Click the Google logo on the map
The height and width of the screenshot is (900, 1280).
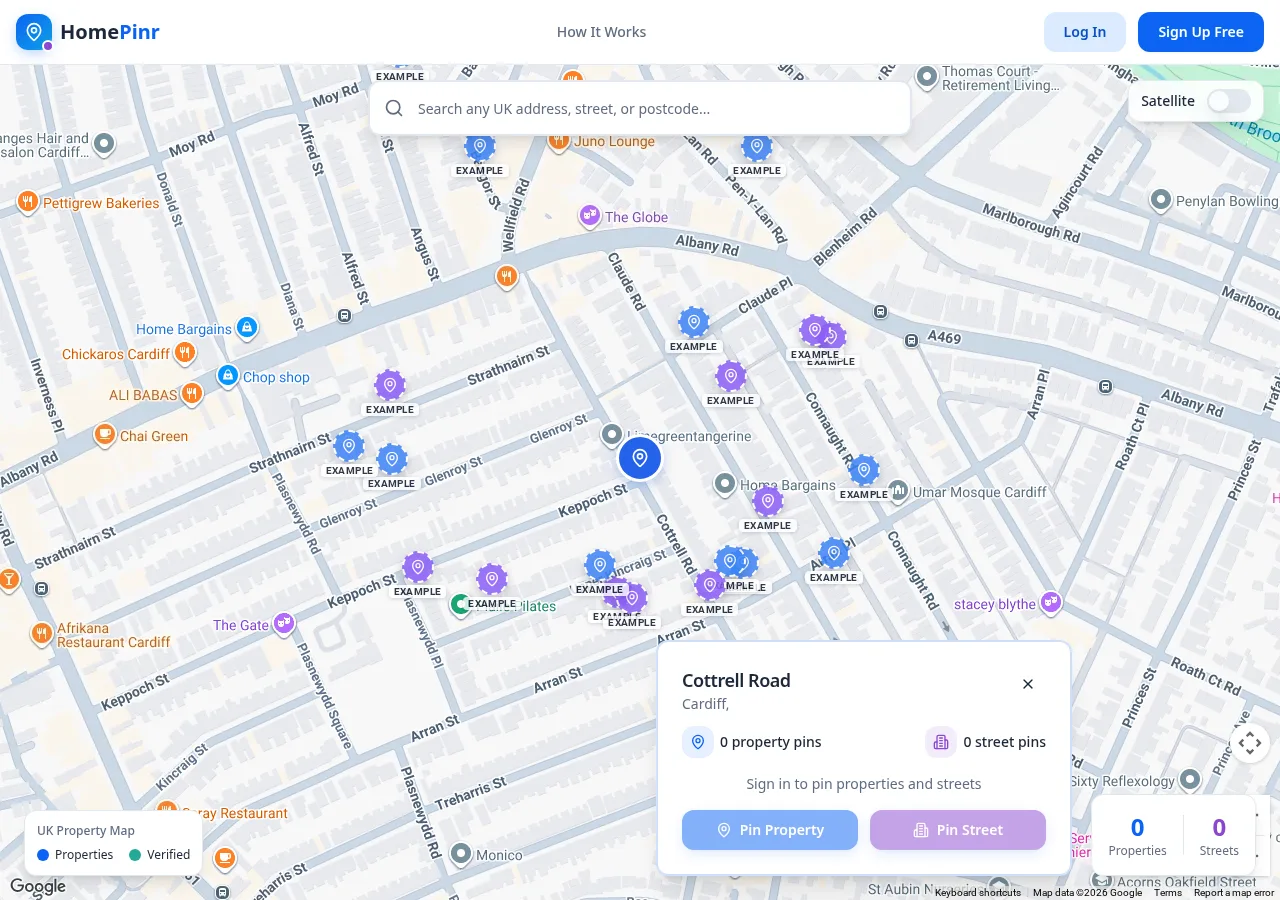[x=38, y=886]
